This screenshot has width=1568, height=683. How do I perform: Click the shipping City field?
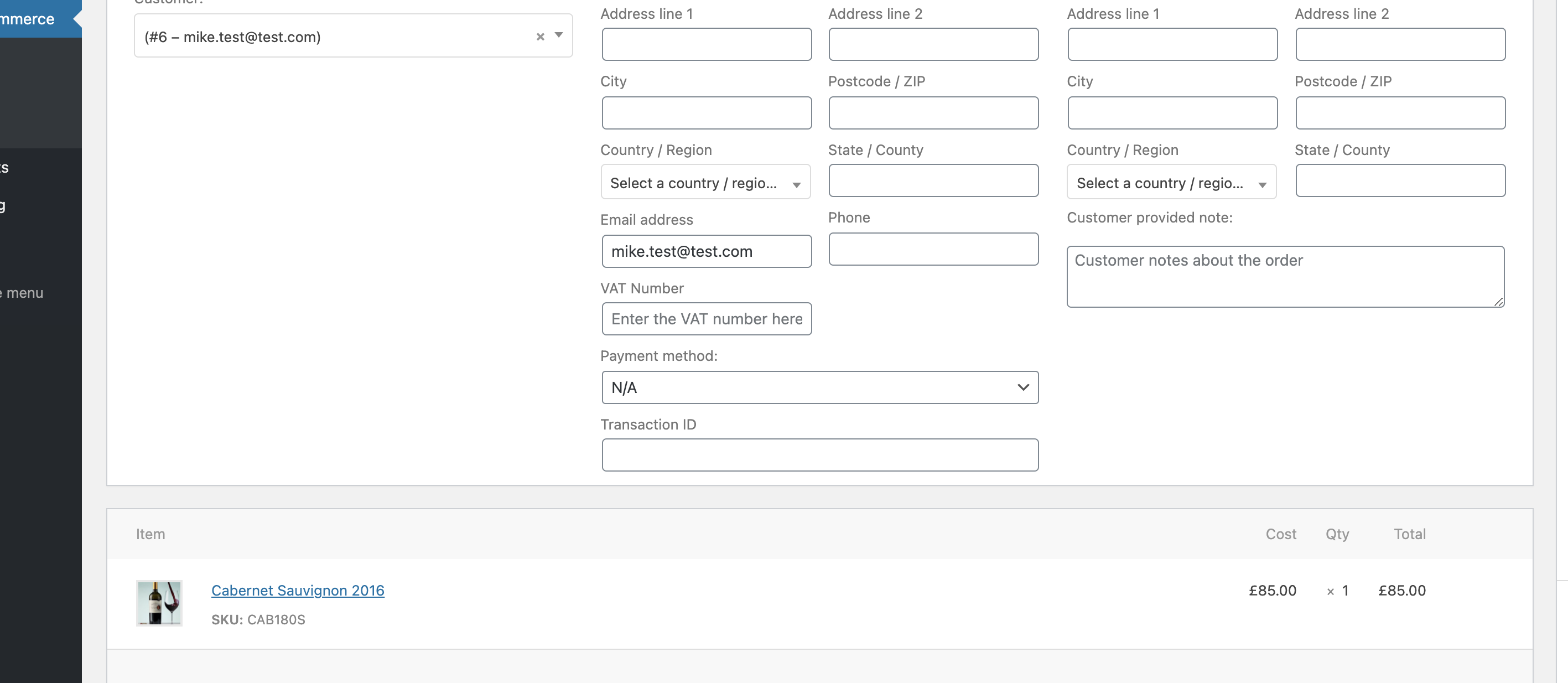pyautogui.click(x=1172, y=112)
